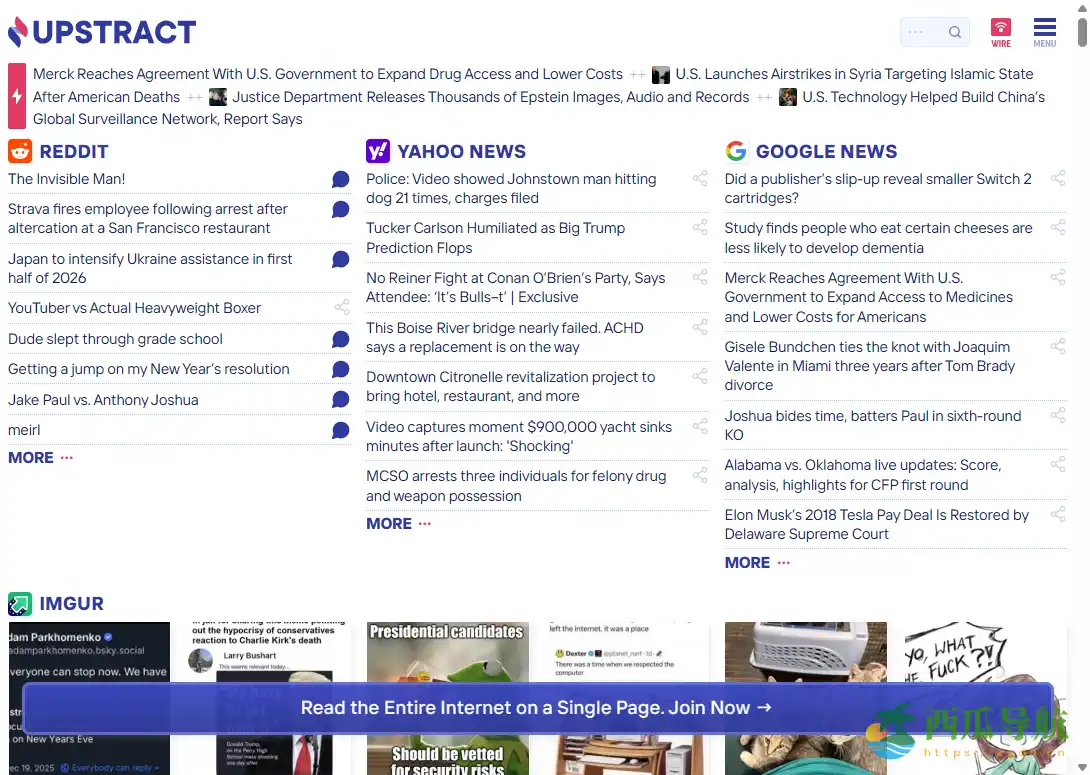Open the cheese and dementia study article

878,238
